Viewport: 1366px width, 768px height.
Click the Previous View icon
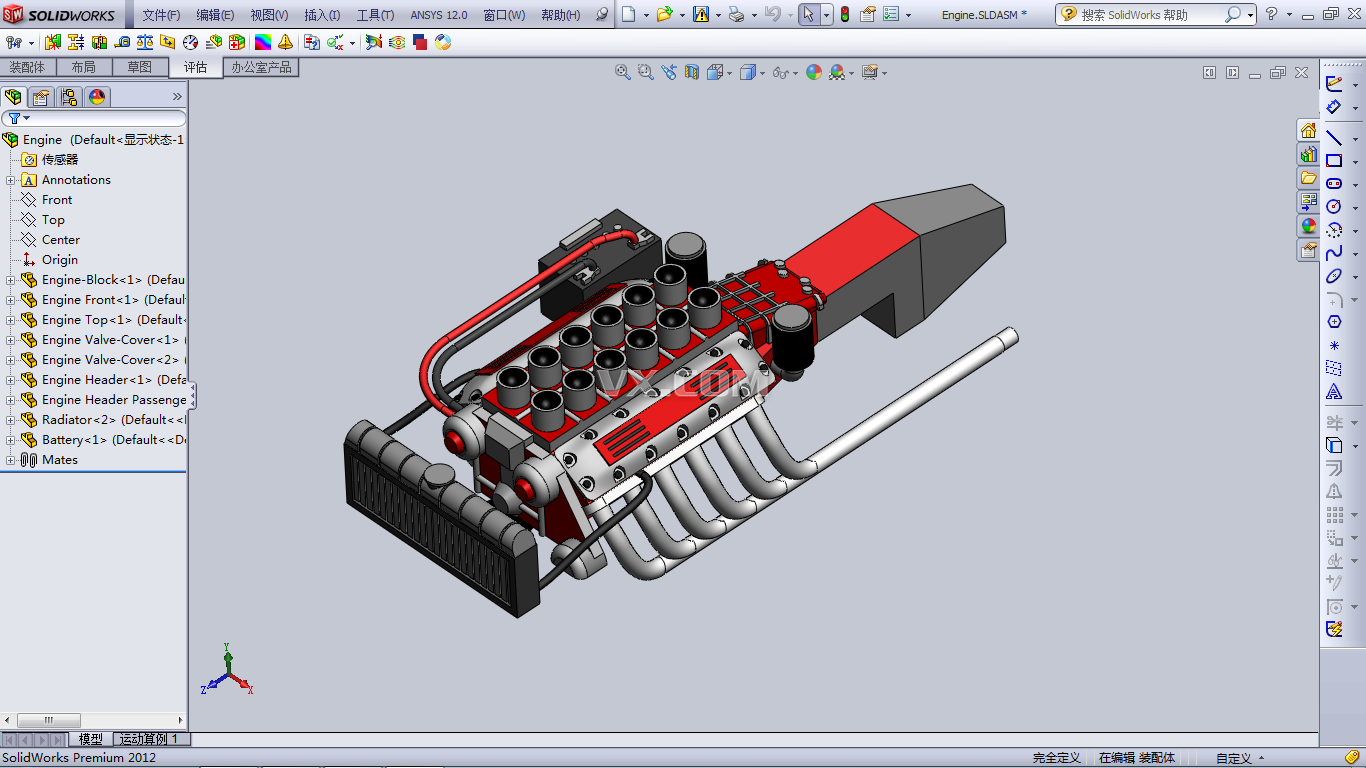point(668,72)
